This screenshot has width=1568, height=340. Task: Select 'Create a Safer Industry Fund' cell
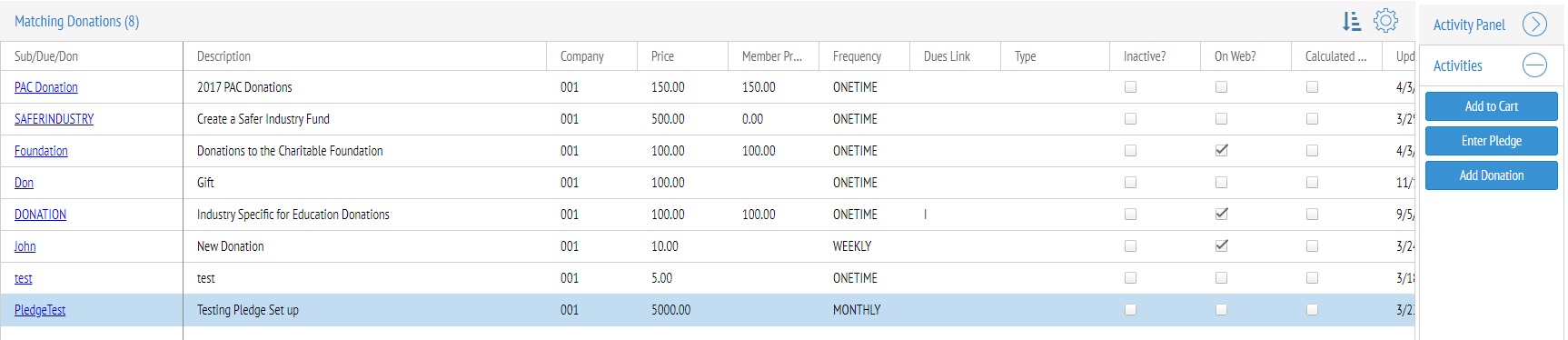click(364, 119)
